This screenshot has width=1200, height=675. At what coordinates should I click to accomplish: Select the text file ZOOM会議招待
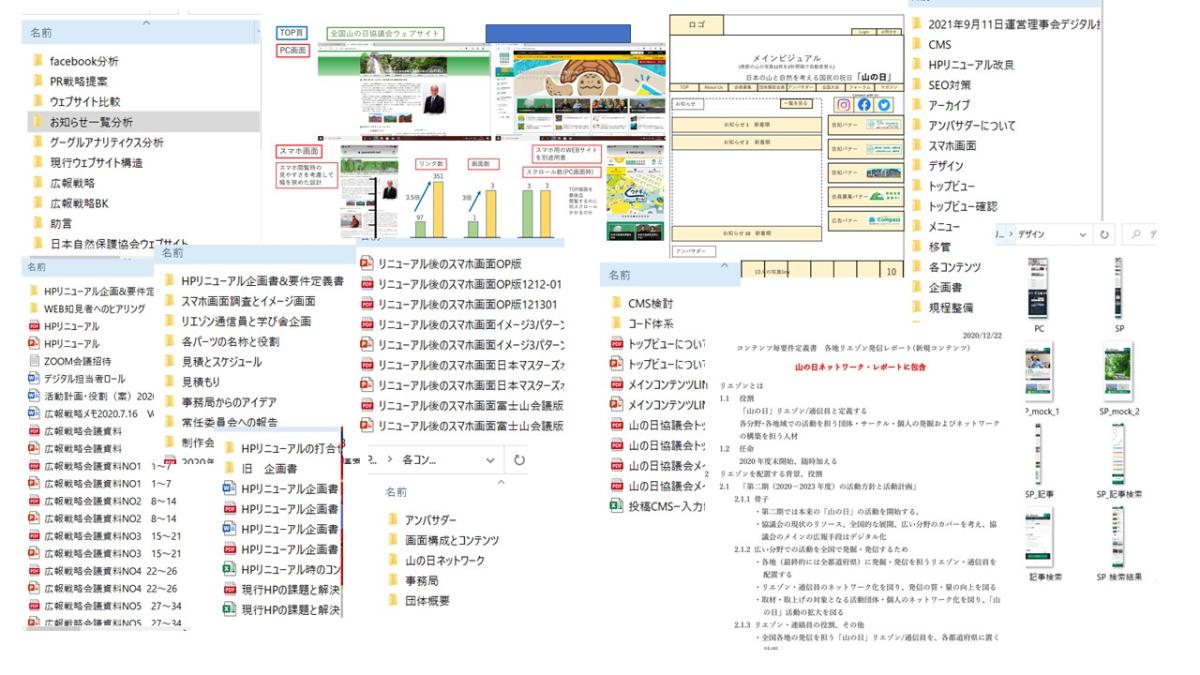68,361
